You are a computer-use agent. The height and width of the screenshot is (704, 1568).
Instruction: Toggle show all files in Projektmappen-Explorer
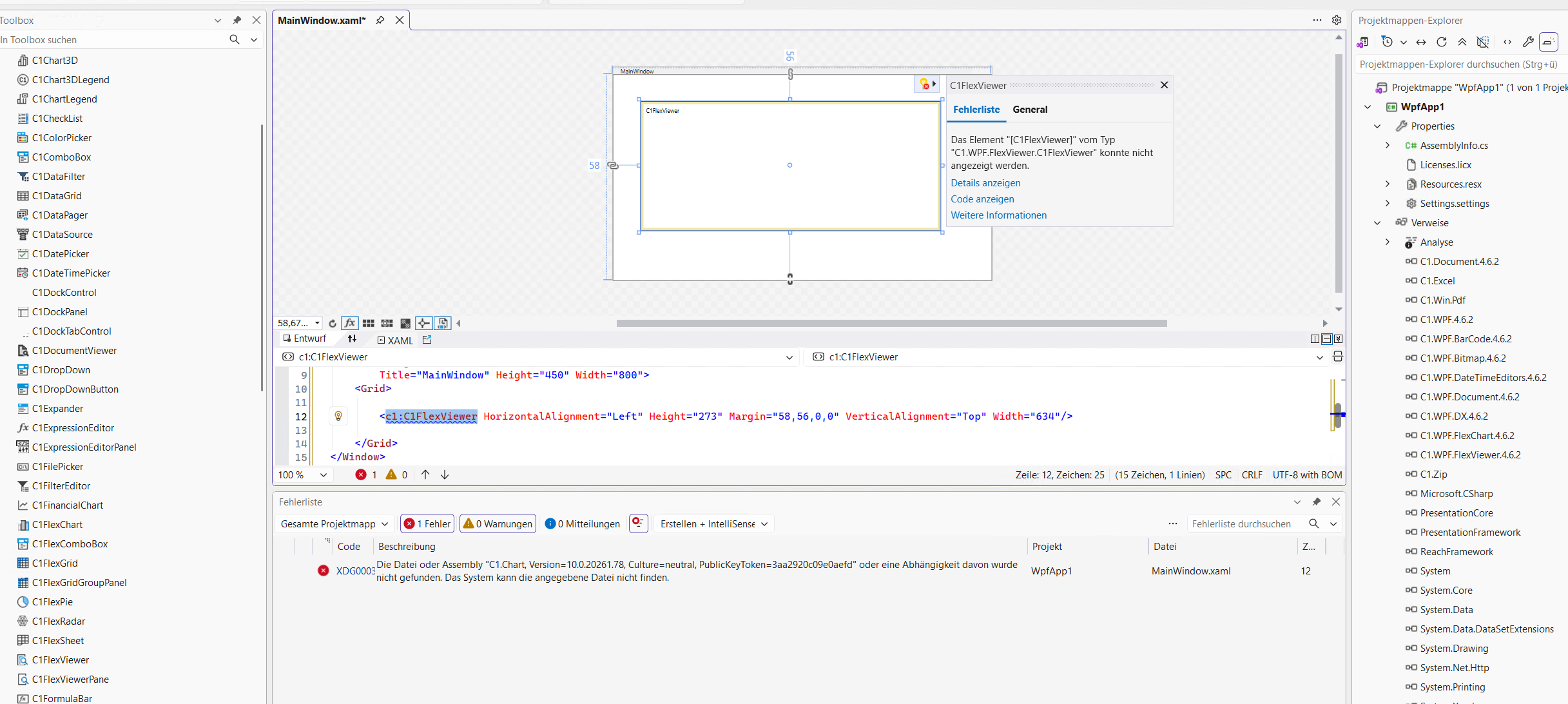pyautogui.click(x=1483, y=43)
